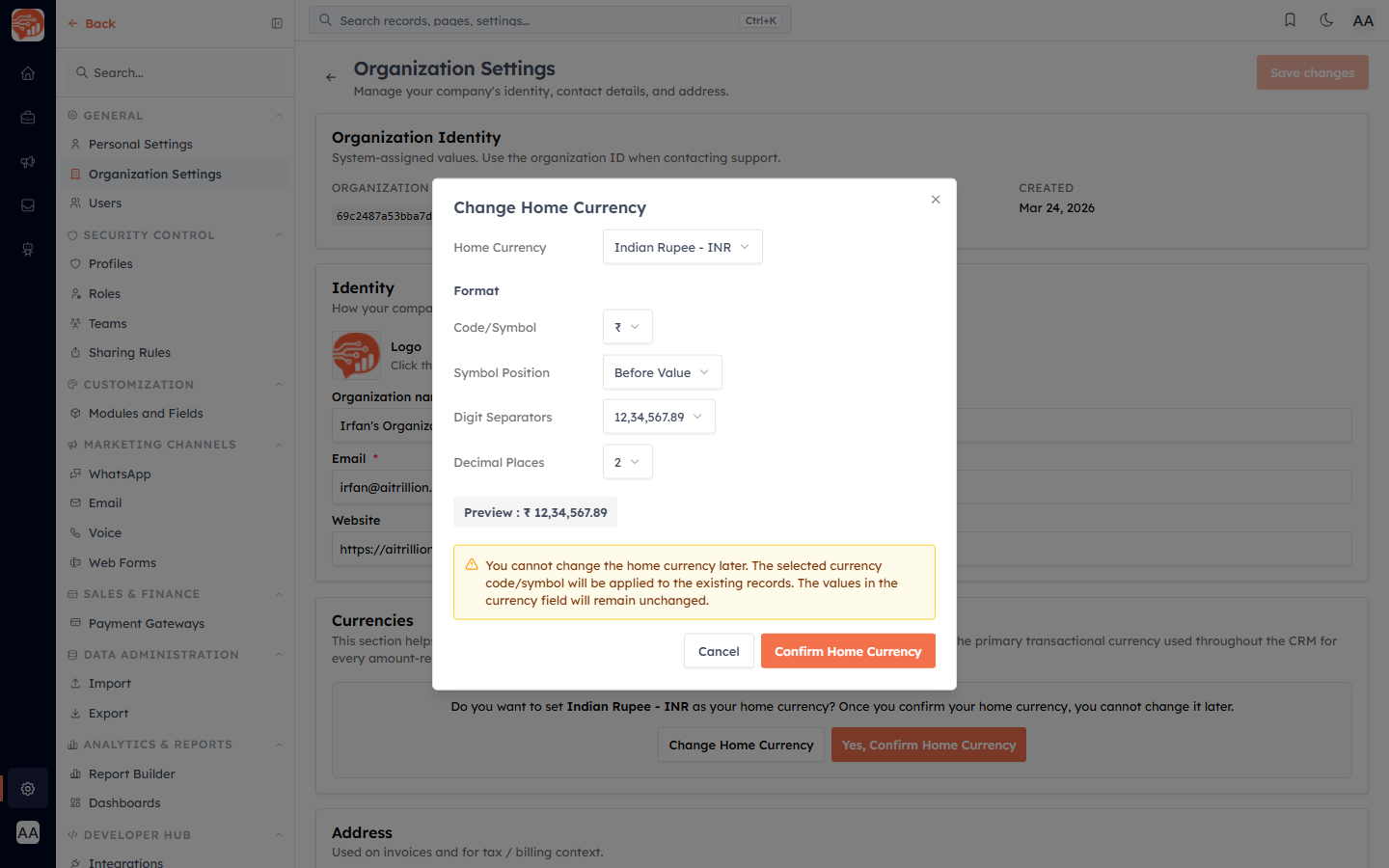Click the bookmark icon in the top bar
Viewport: 1389px width, 868px height.
1290,20
